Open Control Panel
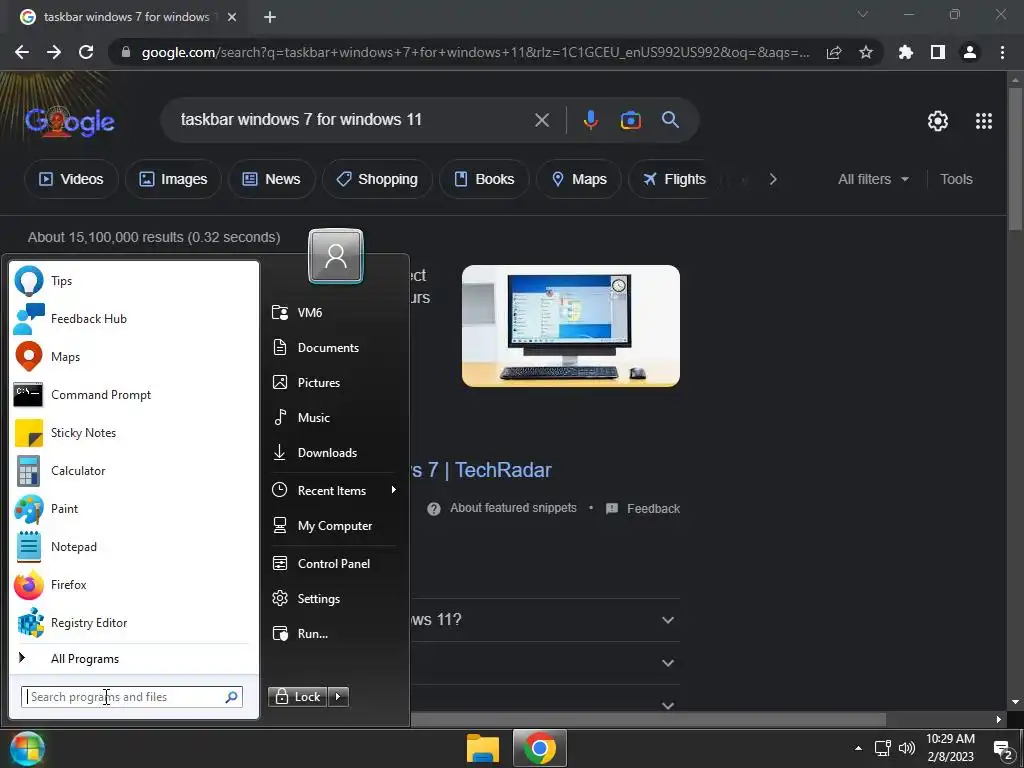 tap(334, 564)
